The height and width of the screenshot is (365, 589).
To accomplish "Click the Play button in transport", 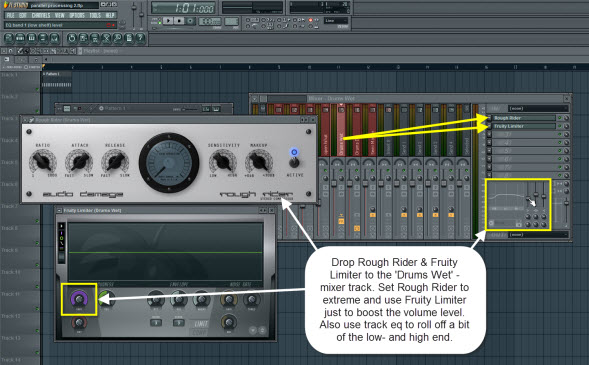I will click(x=168, y=21).
